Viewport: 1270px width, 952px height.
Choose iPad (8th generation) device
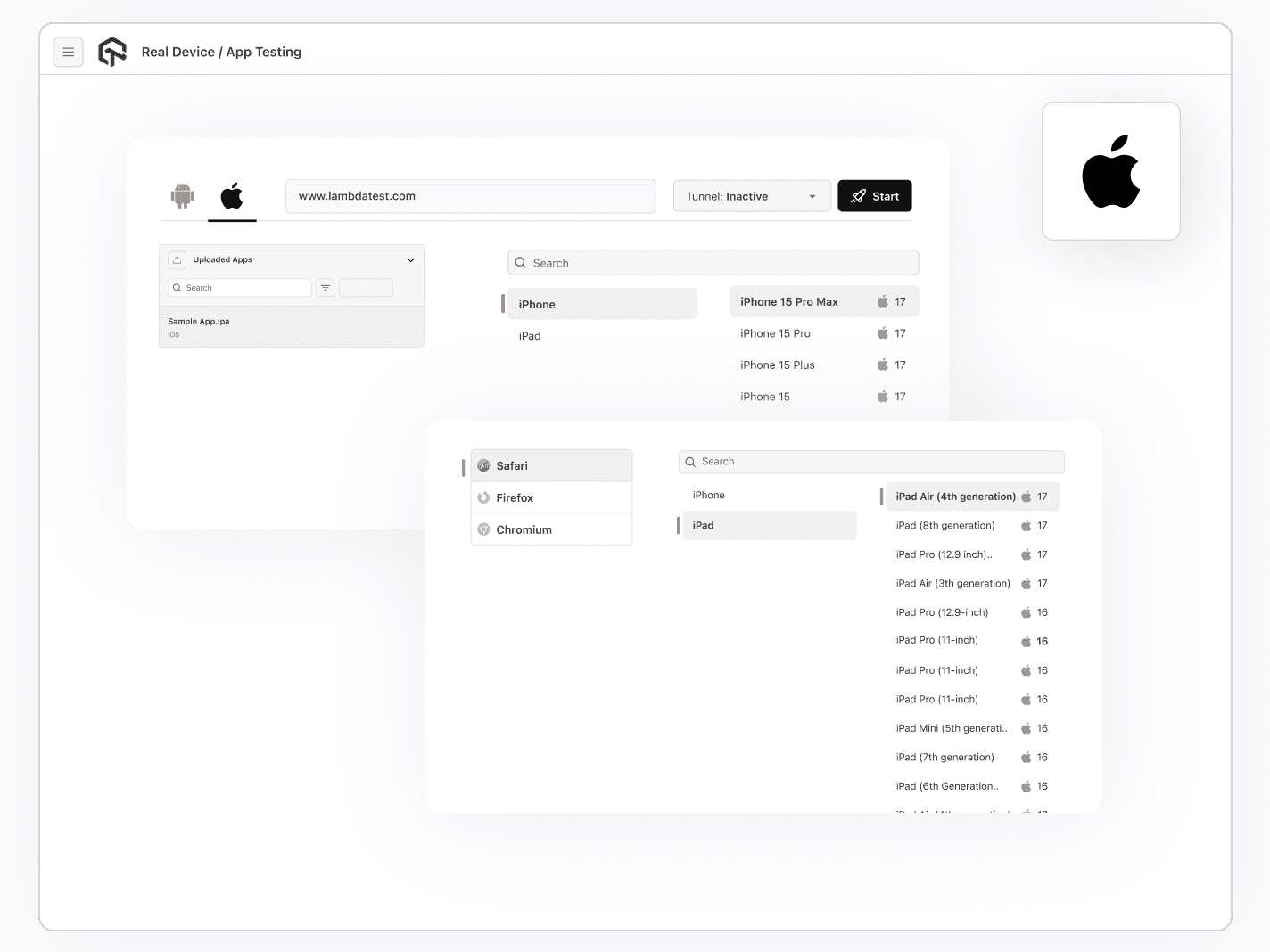pos(972,525)
